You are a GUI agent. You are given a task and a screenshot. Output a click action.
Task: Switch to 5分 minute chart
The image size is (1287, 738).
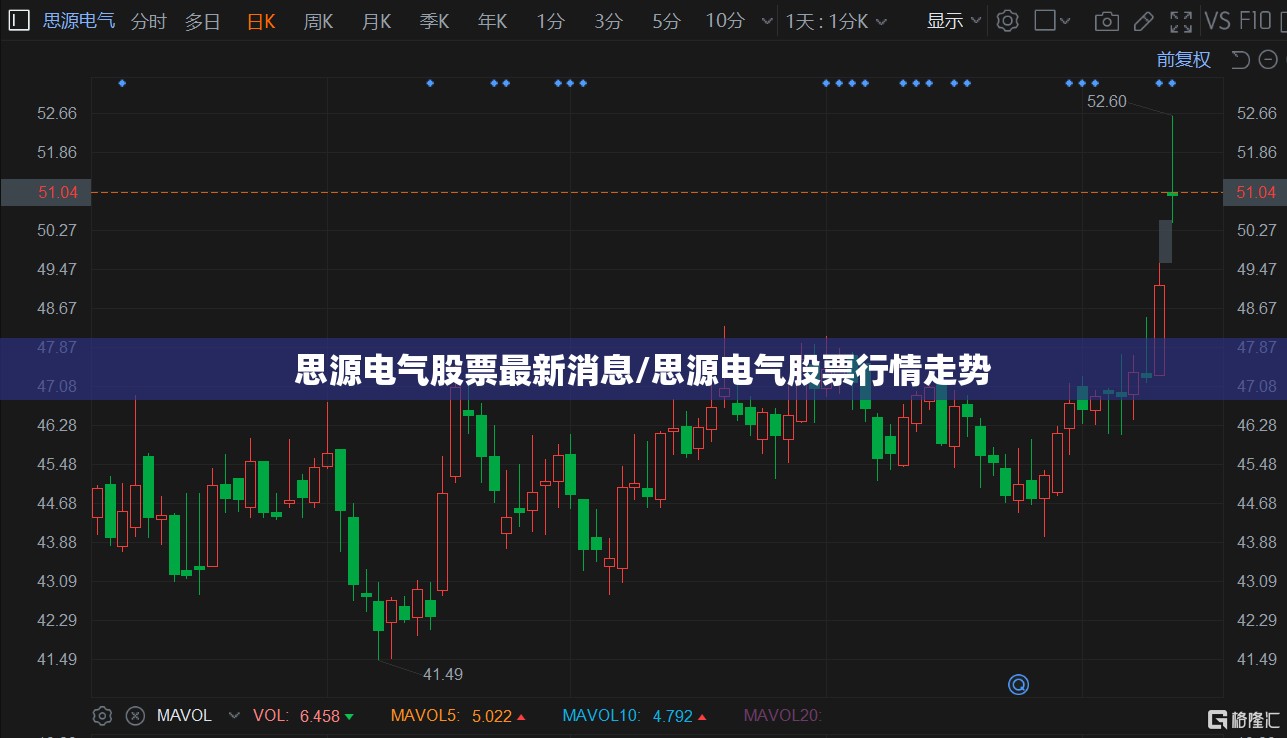(x=666, y=20)
